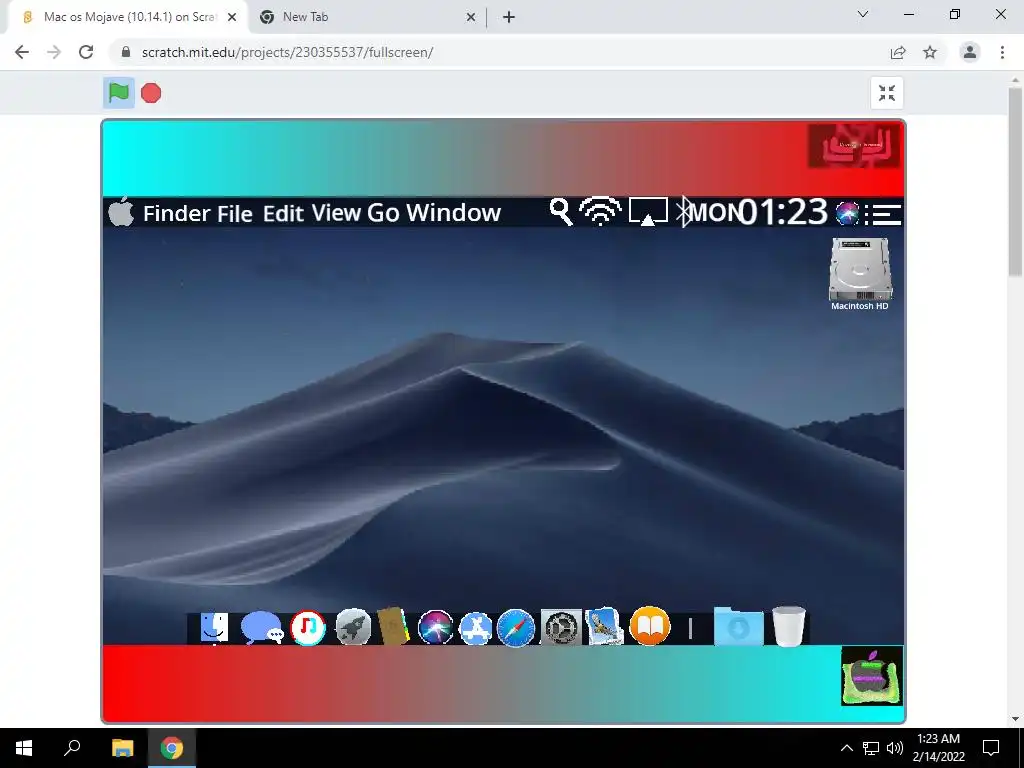Open System Preferences gear in dock
Viewport: 1024px width, 768px height.
point(561,628)
